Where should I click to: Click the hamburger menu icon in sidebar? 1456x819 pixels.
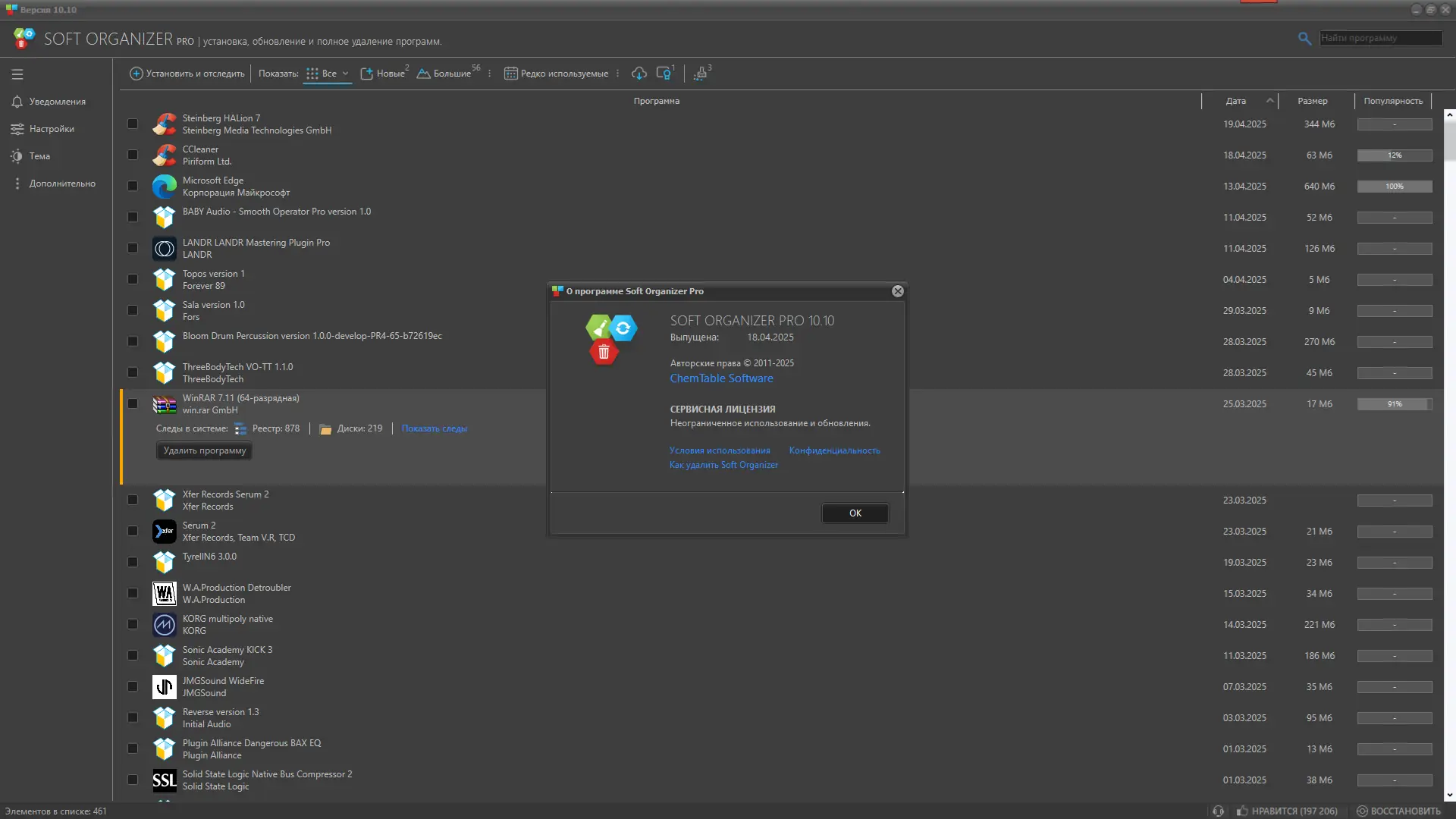[x=17, y=74]
